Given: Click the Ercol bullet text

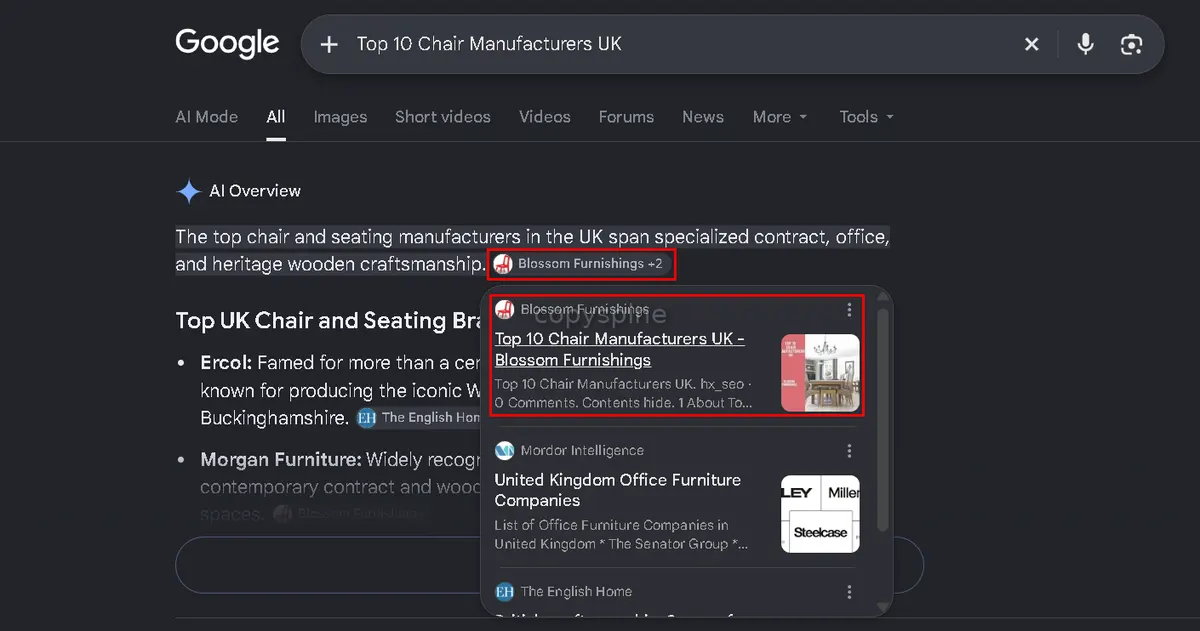Looking at the screenshot, I should [x=341, y=390].
